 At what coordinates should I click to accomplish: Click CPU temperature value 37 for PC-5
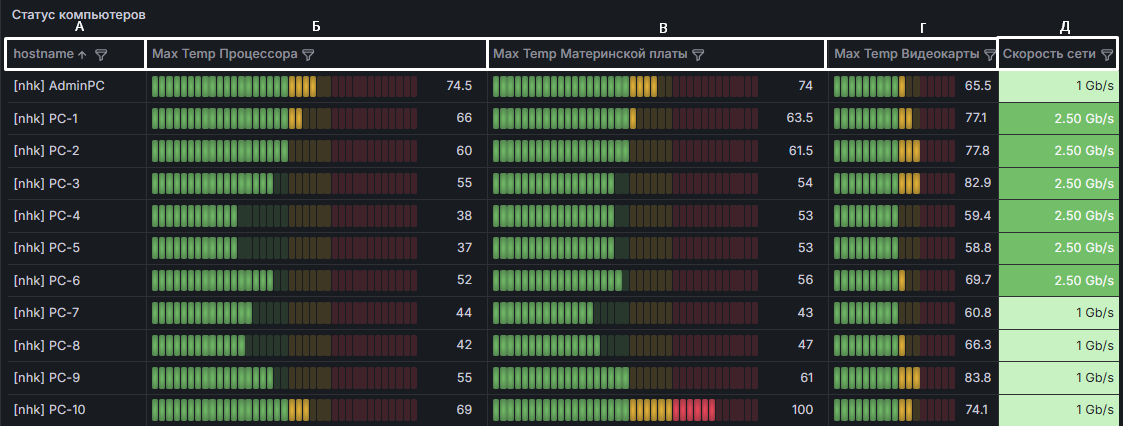click(464, 248)
